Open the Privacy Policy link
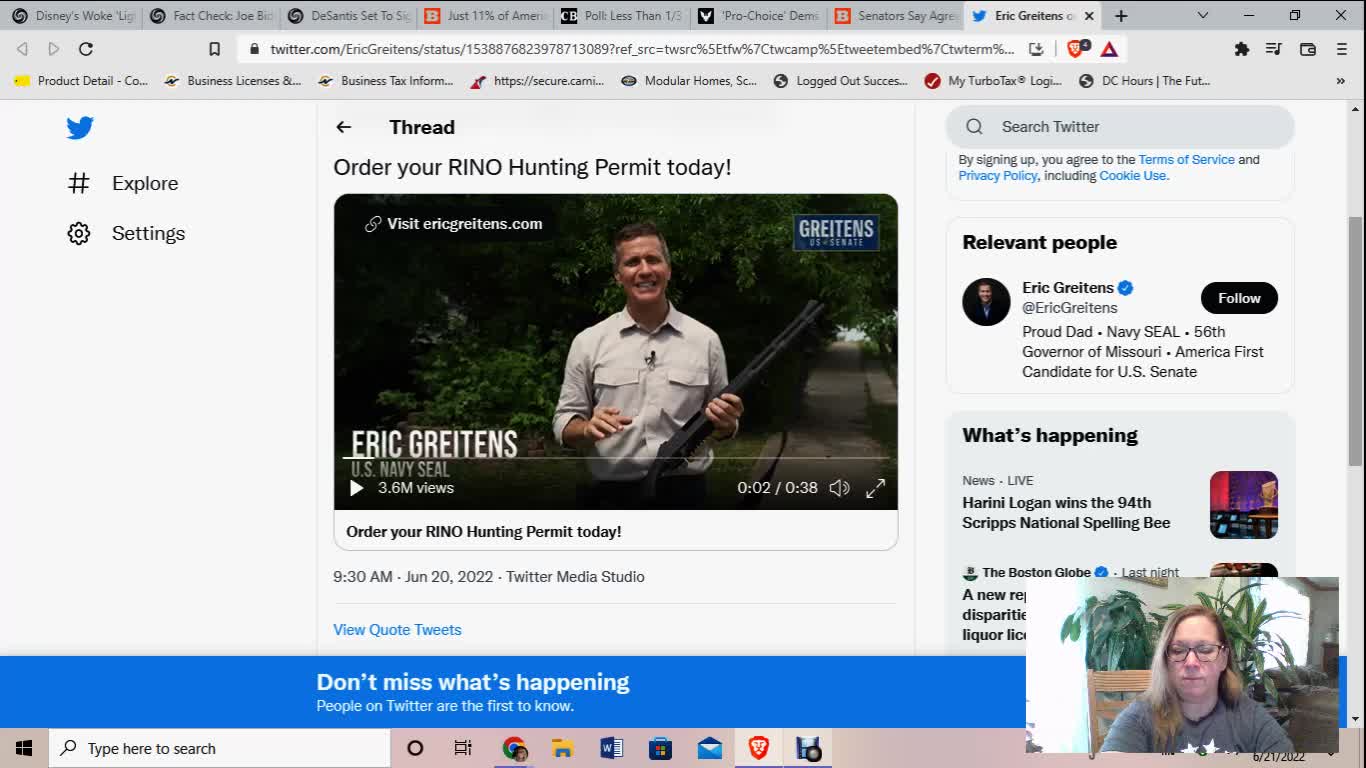The height and width of the screenshot is (768, 1366). coord(997,175)
